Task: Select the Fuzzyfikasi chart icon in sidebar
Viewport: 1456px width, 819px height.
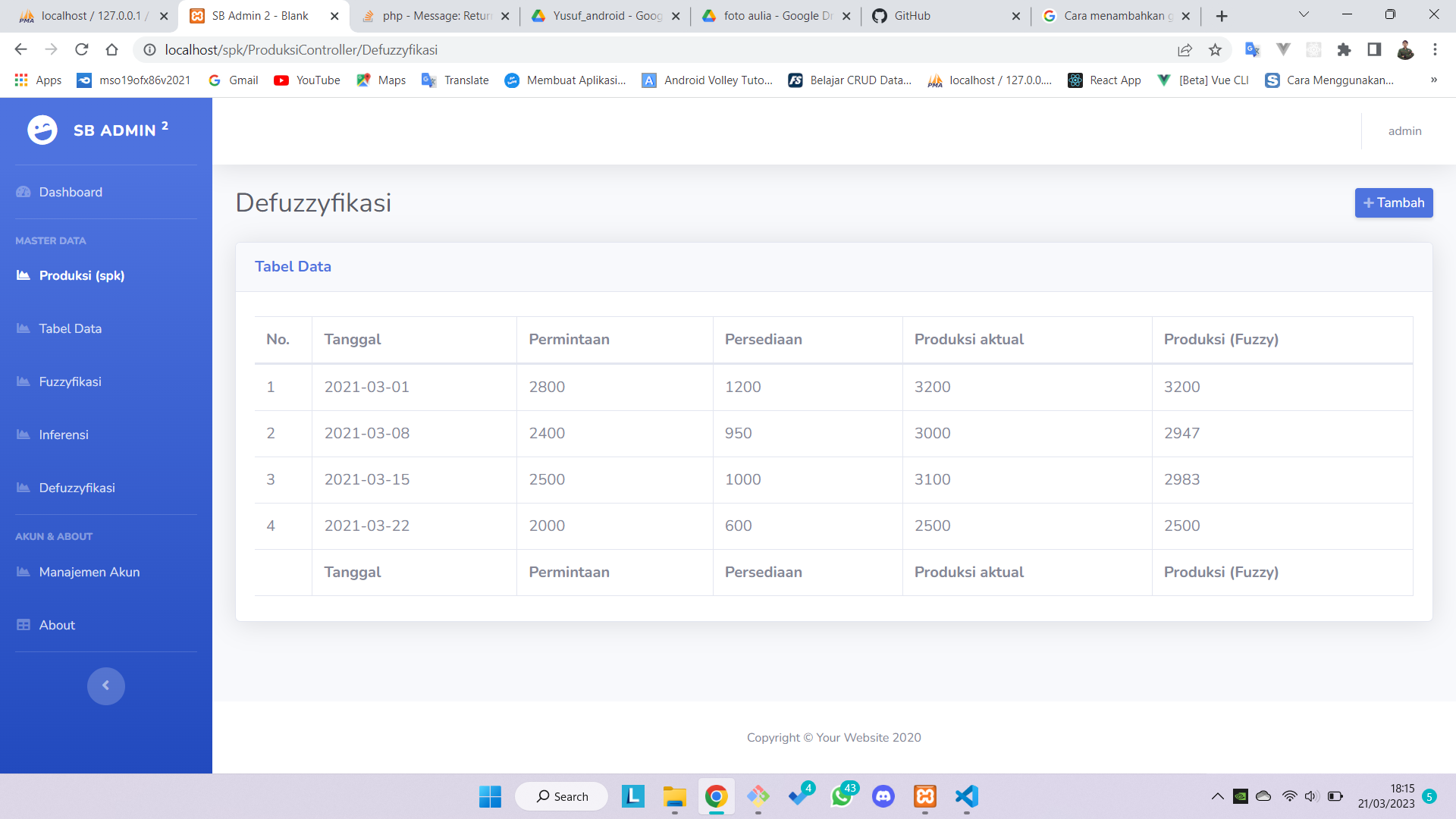Action: pos(21,381)
